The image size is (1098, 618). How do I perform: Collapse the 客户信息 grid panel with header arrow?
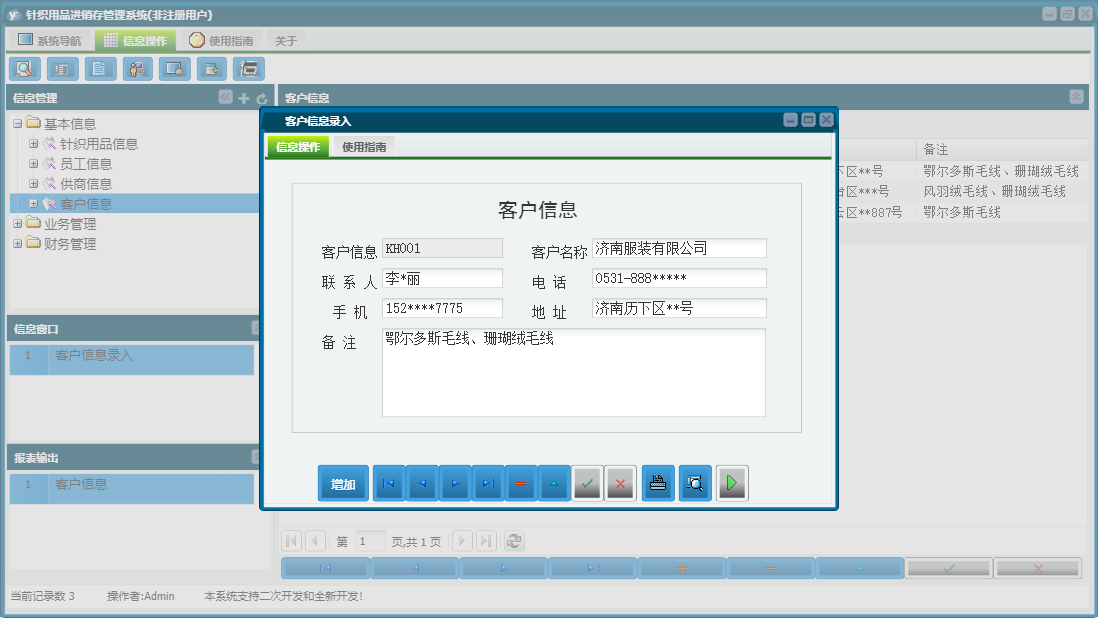[x=1076, y=97]
